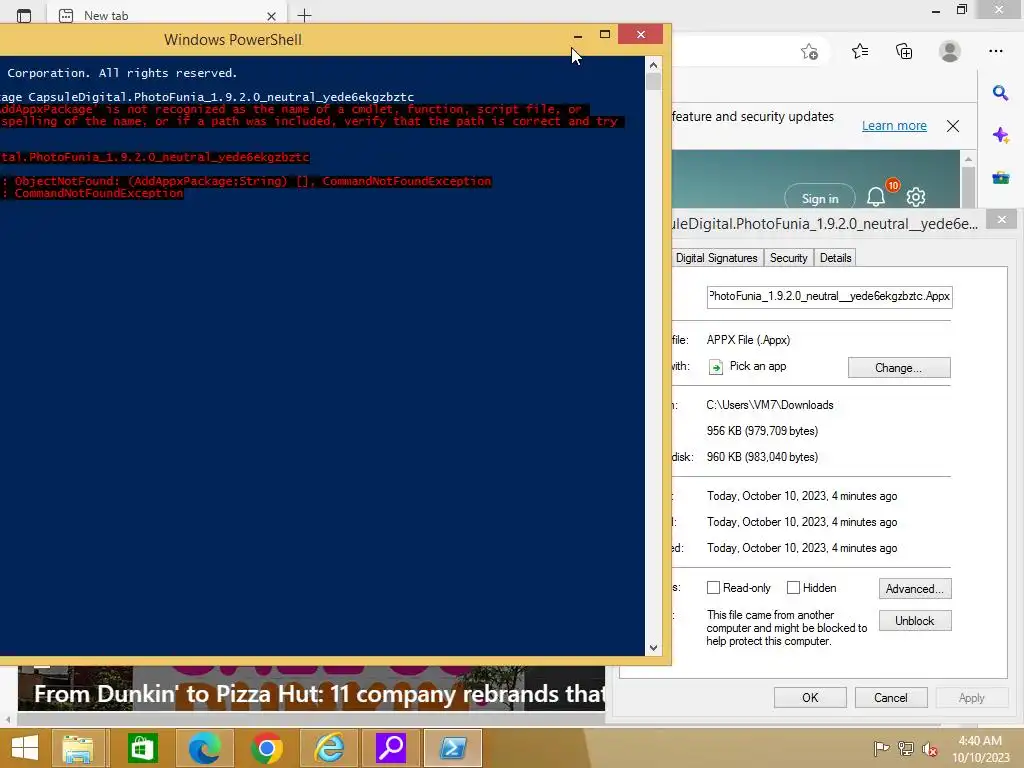Toggle the Read-only checkbox
This screenshot has width=1024, height=768.
[x=713, y=588]
